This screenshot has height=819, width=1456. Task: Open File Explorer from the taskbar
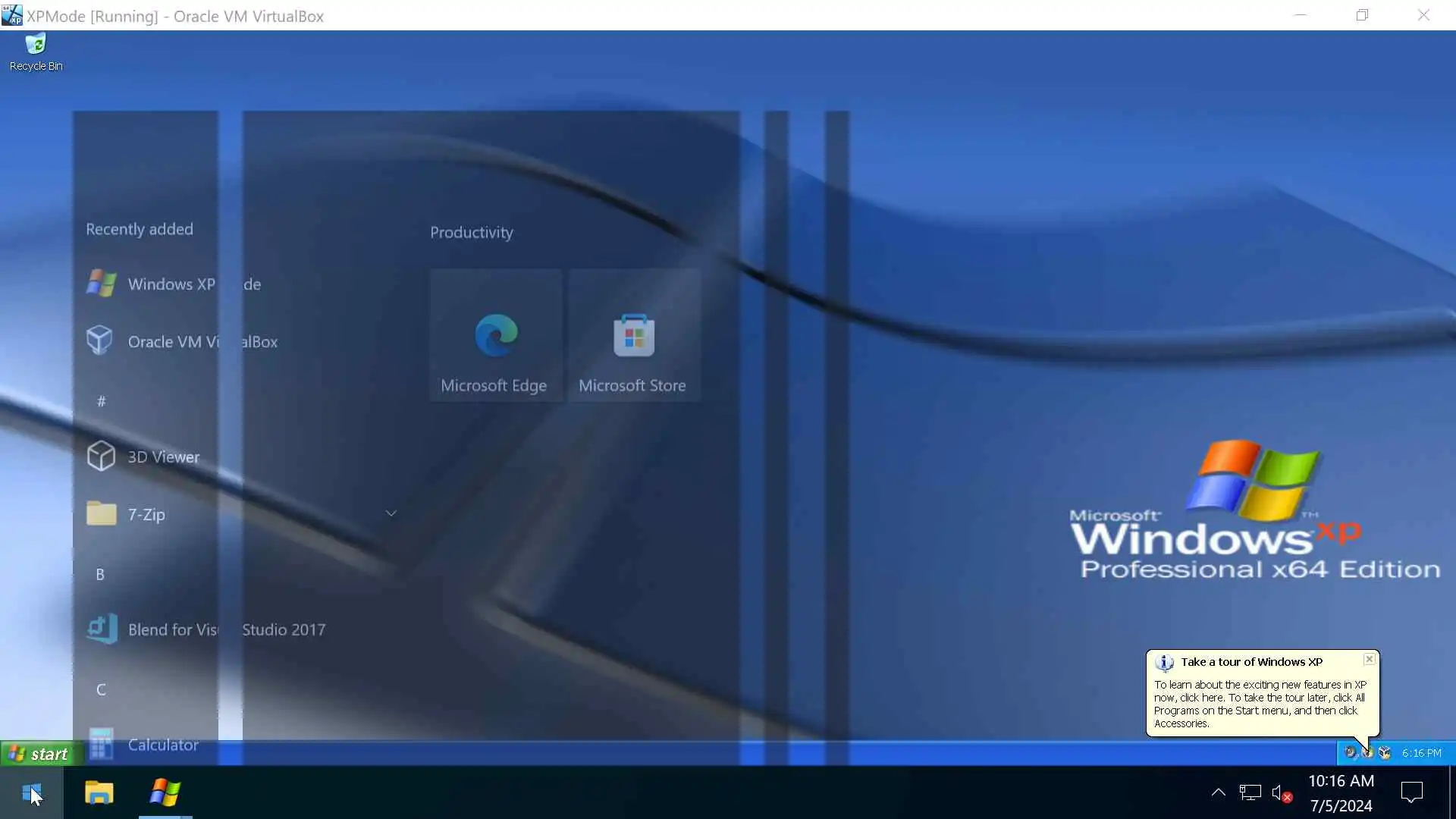99,793
